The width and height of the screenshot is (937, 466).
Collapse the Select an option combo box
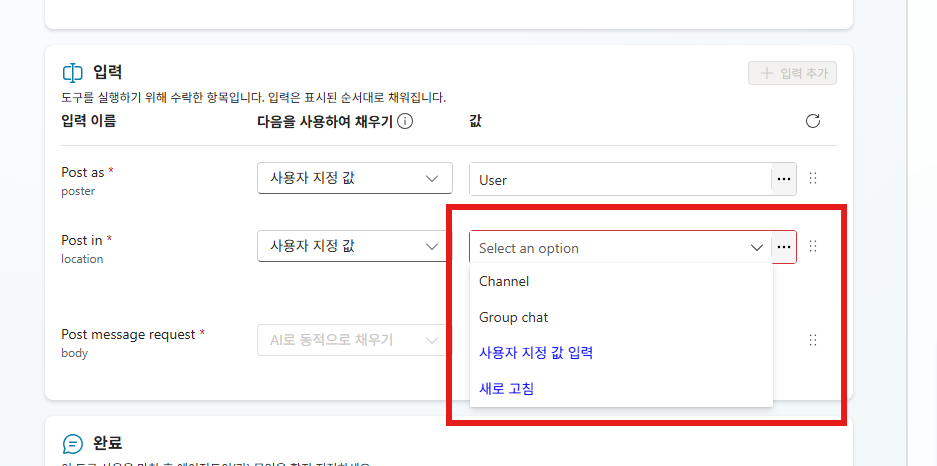757,247
